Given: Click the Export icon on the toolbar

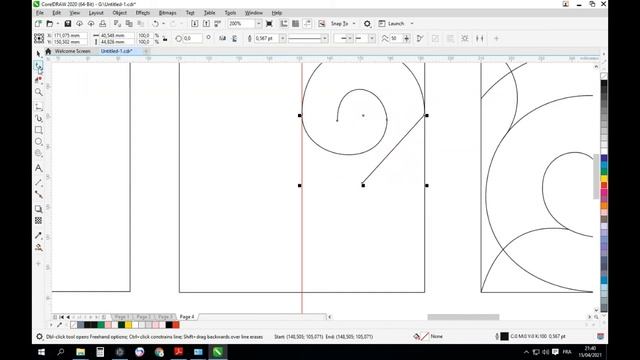Looking at the screenshot, I should click(206, 24).
